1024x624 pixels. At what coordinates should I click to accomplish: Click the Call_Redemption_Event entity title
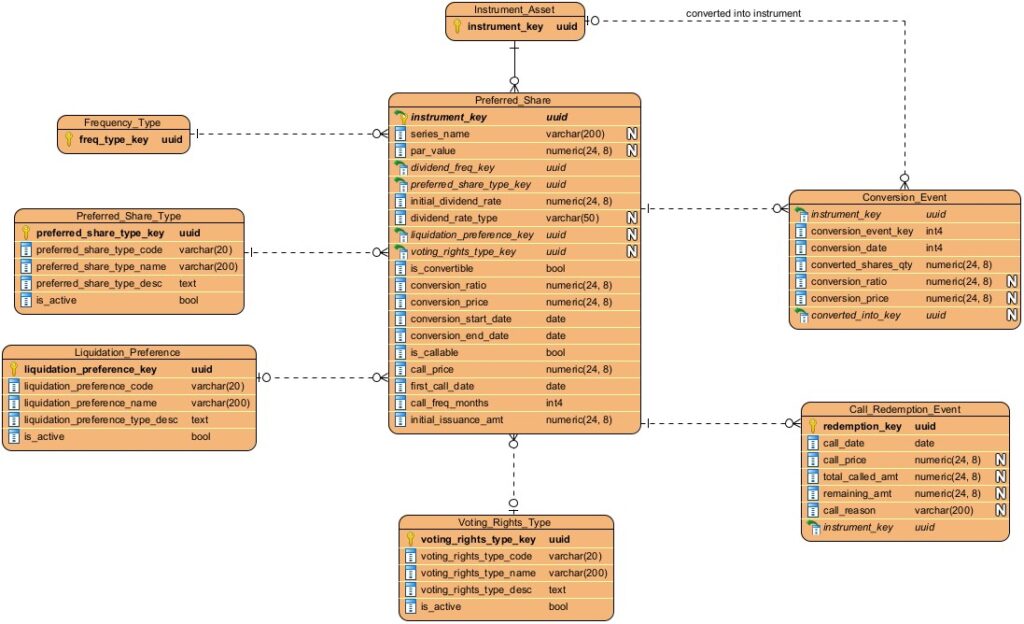[904, 409]
